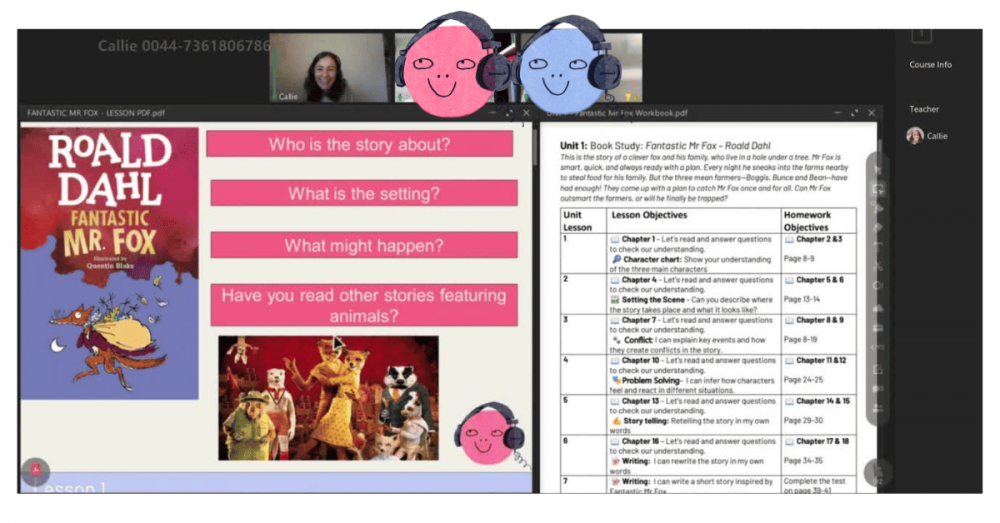Select the rectangle selection tool in the toolbar
Image resolution: width=1000 pixels, height=523 pixels.
(878, 189)
